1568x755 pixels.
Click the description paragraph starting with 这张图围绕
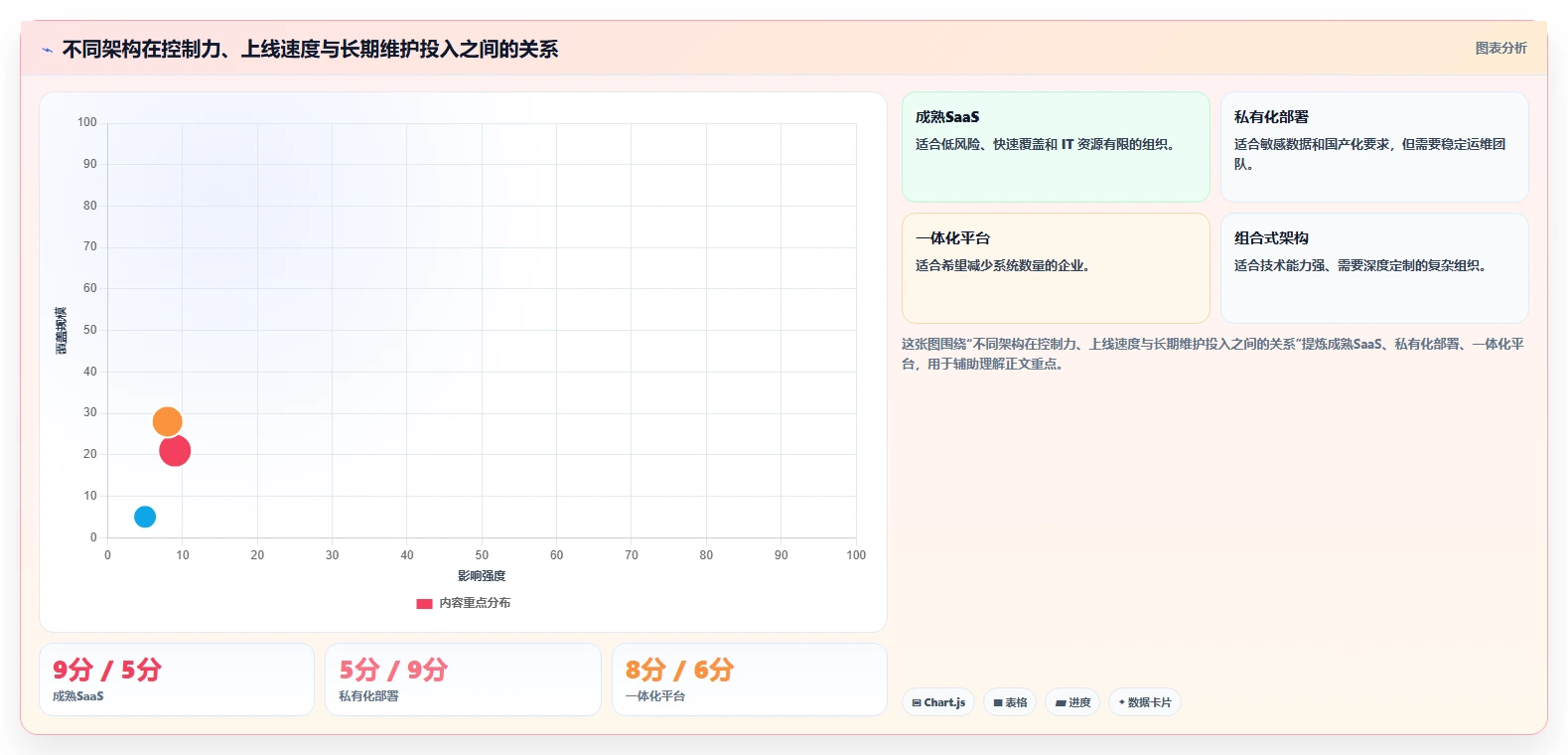coord(1212,354)
